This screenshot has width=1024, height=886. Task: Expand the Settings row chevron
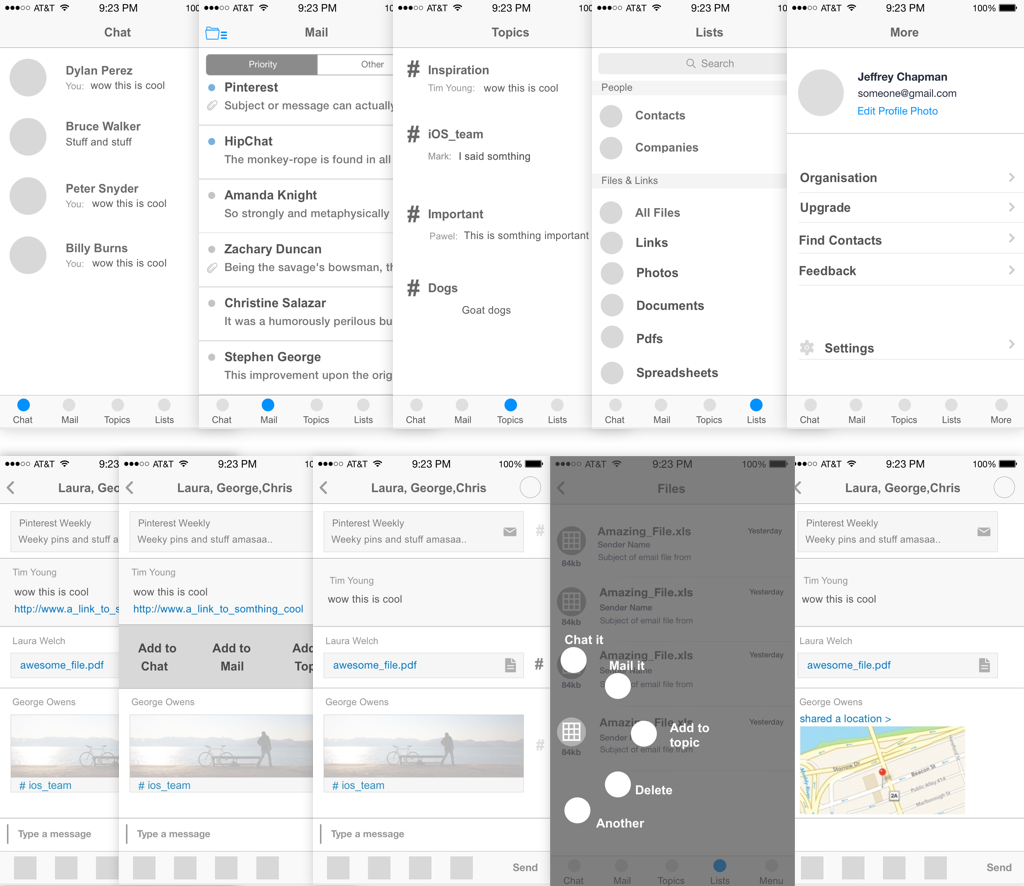click(x=1011, y=344)
